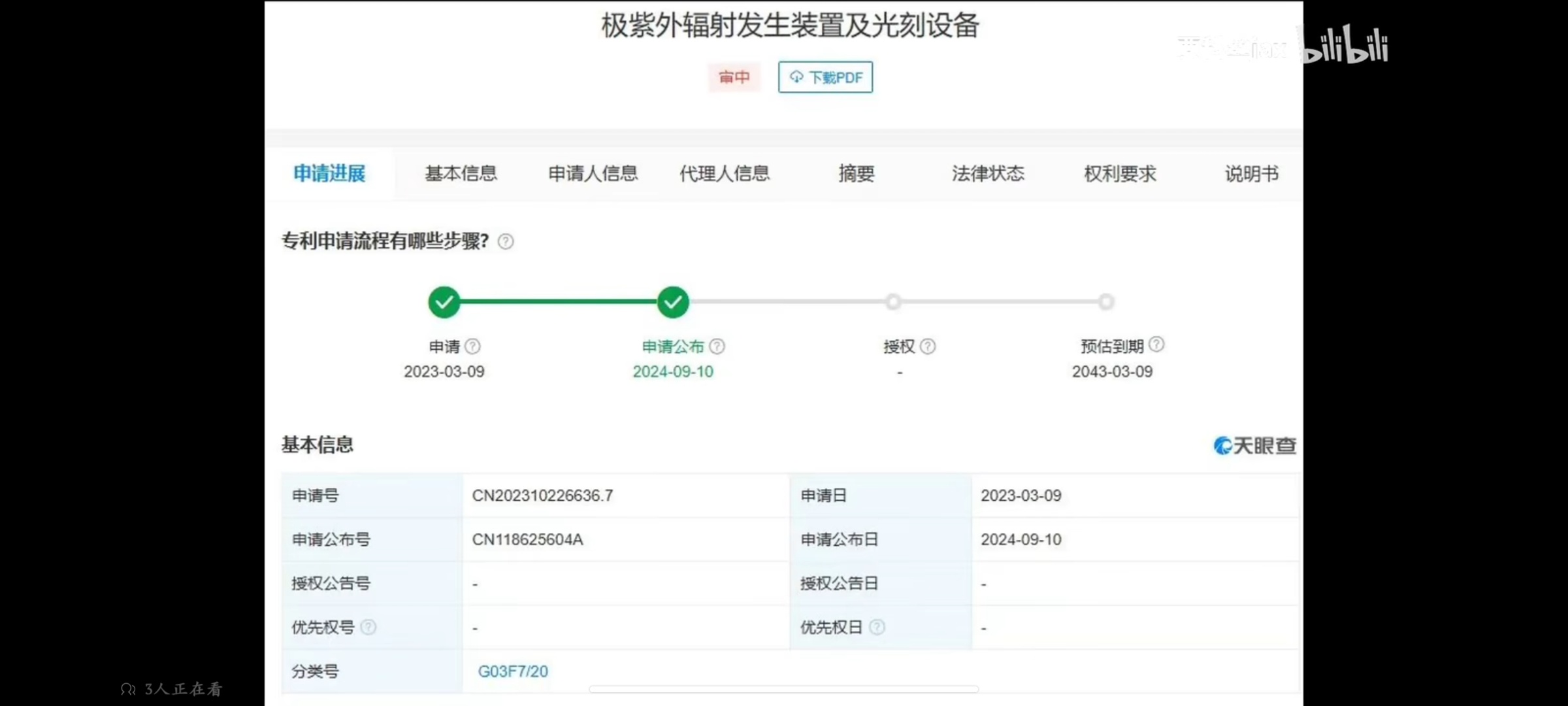Click the help icon beside 申请公布

tap(717, 346)
